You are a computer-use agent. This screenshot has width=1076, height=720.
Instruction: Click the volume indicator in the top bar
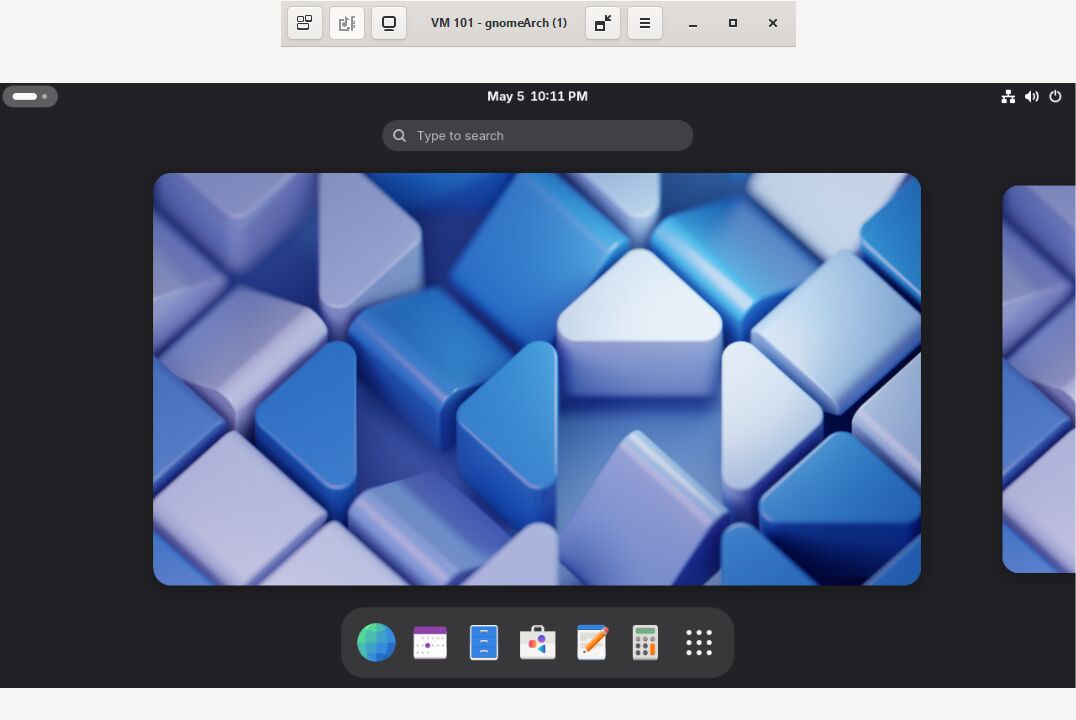pos(1032,96)
